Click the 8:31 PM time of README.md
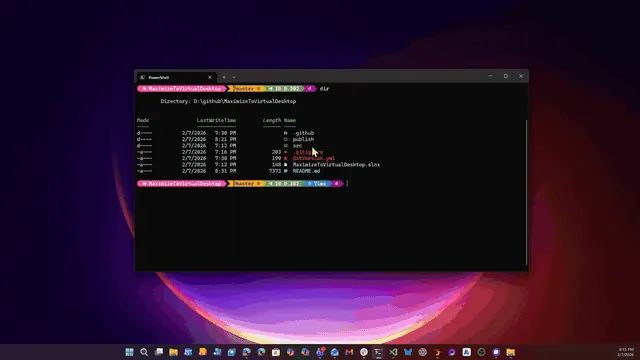 click(x=226, y=171)
